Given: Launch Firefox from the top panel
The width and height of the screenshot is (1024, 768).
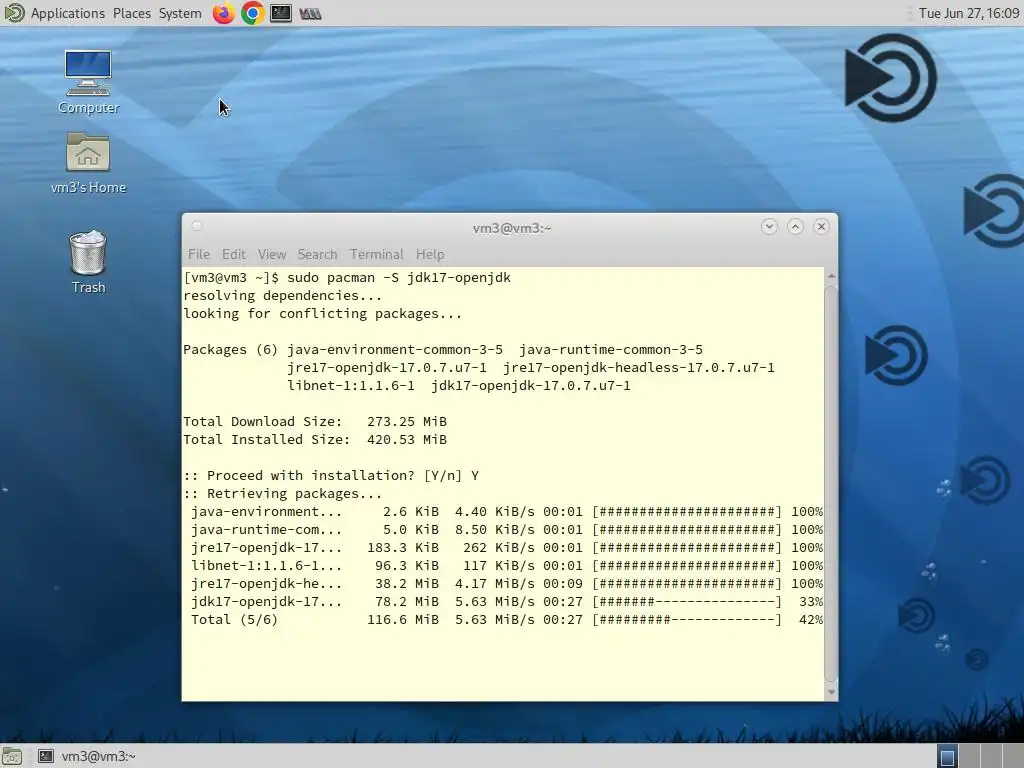Looking at the screenshot, I should click(x=223, y=13).
